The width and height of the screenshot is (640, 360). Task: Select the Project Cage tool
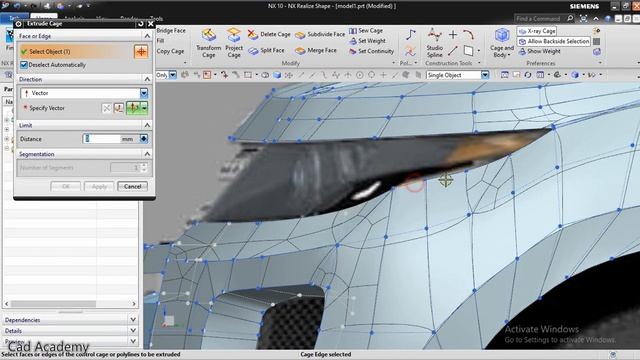click(x=234, y=43)
